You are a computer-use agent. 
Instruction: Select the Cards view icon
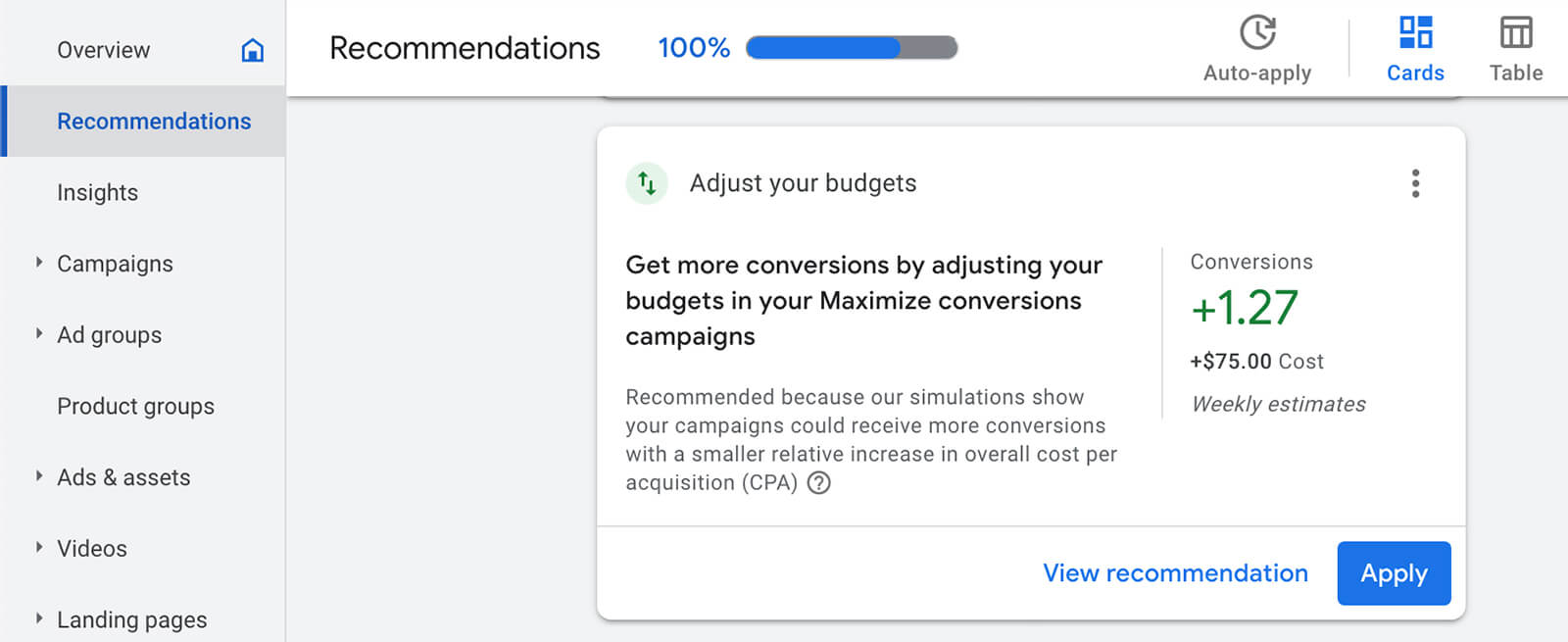[1415, 32]
